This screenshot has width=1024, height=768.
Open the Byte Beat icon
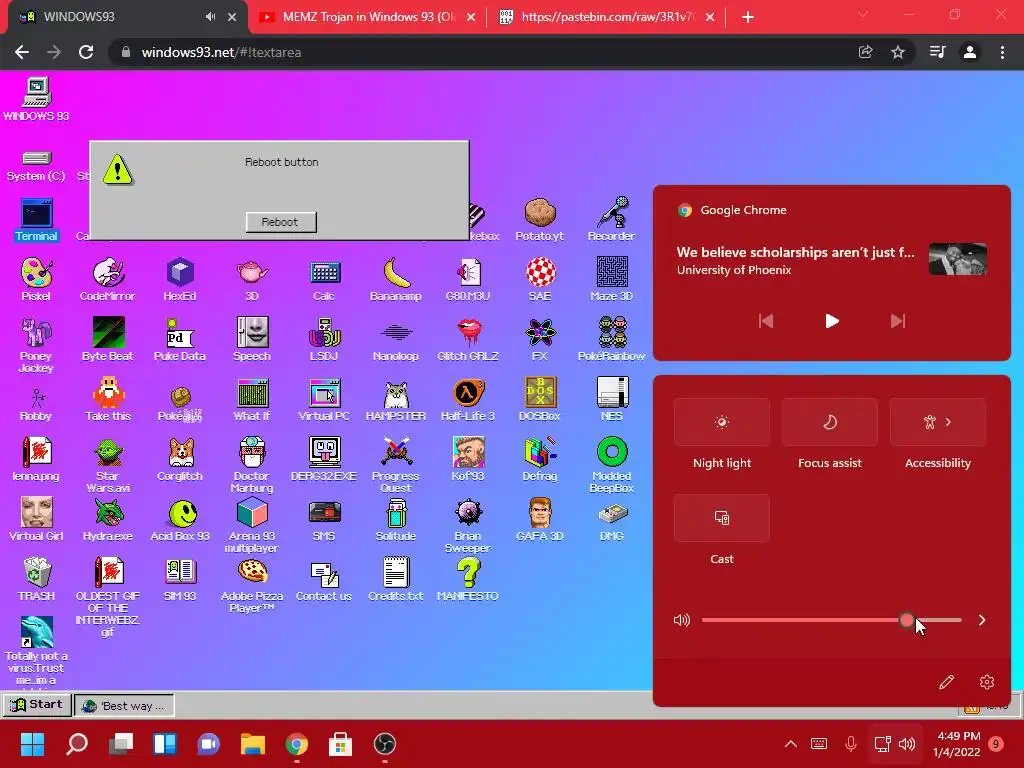coord(108,339)
